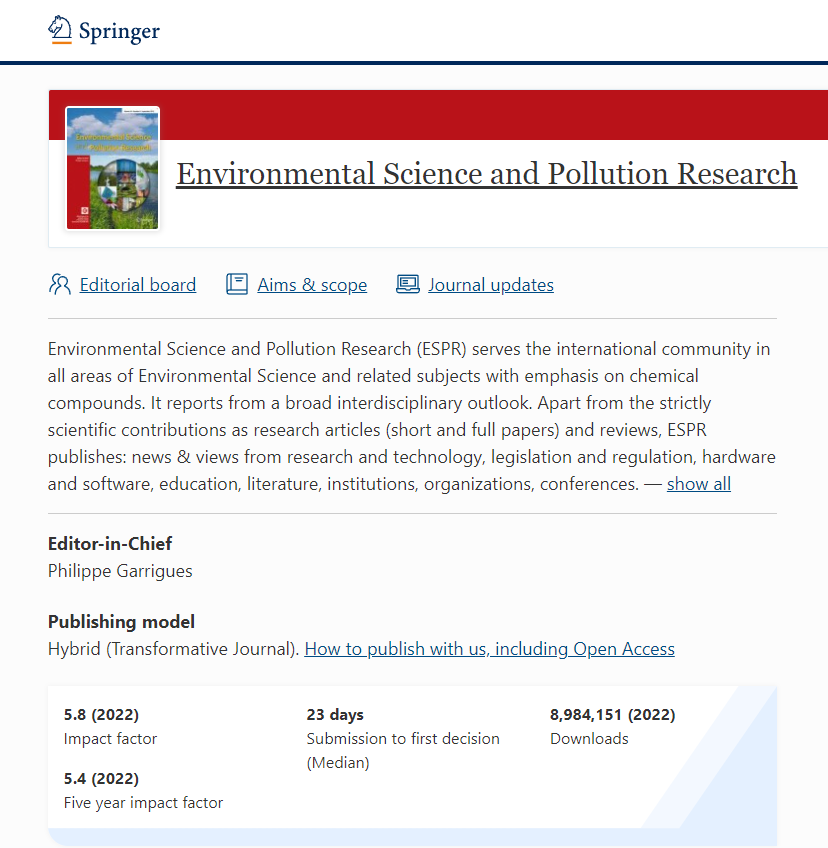This screenshot has height=848, width=828.
Task: Select the 5.8 (2022) impact factor value
Action: [101, 714]
